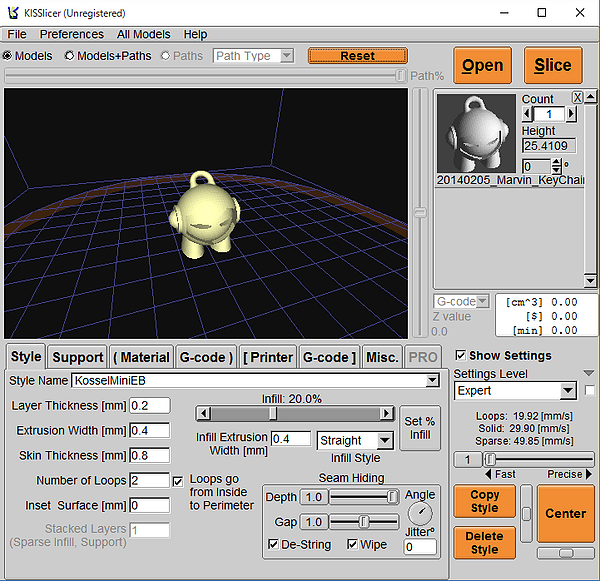Toggle Loops go from Inside to Perimeter
The image size is (600, 581).
tap(178, 481)
